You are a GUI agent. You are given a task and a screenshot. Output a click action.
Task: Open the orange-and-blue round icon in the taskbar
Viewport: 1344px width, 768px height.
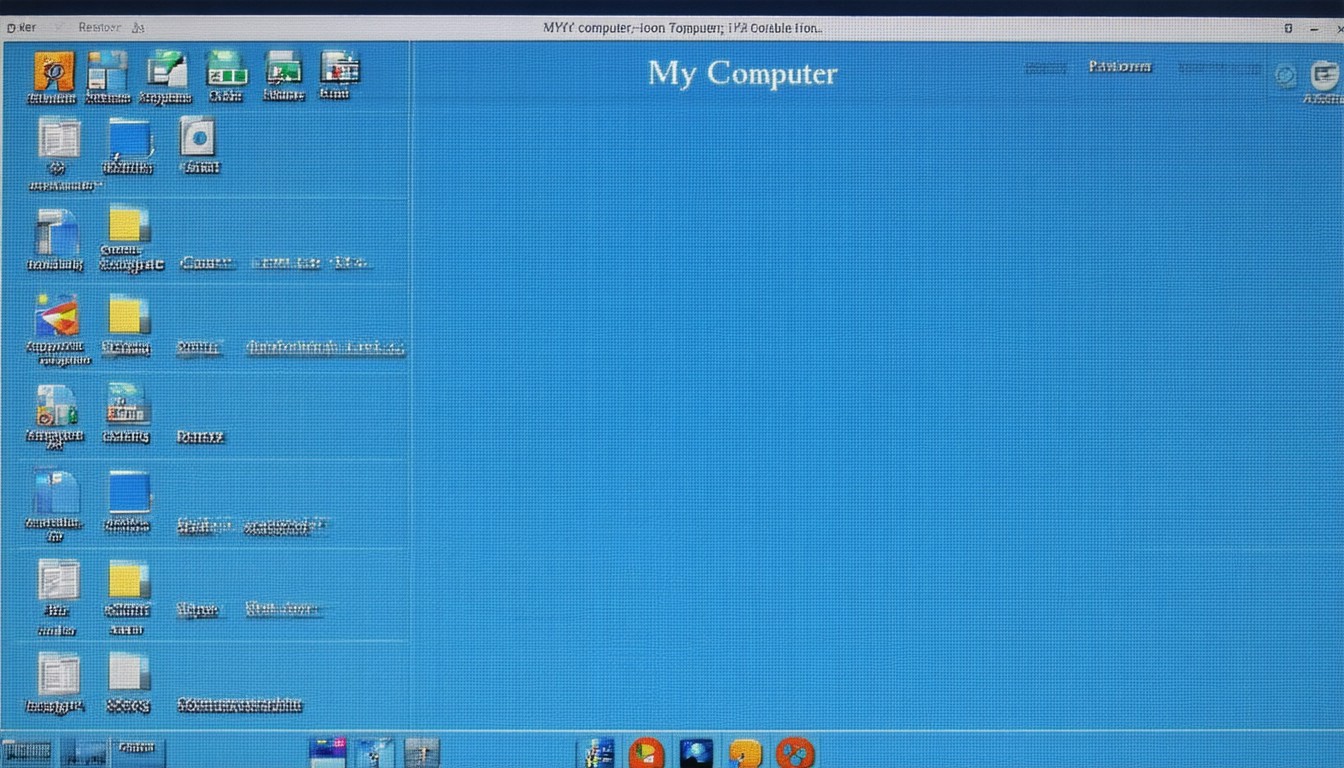[x=796, y=752]
